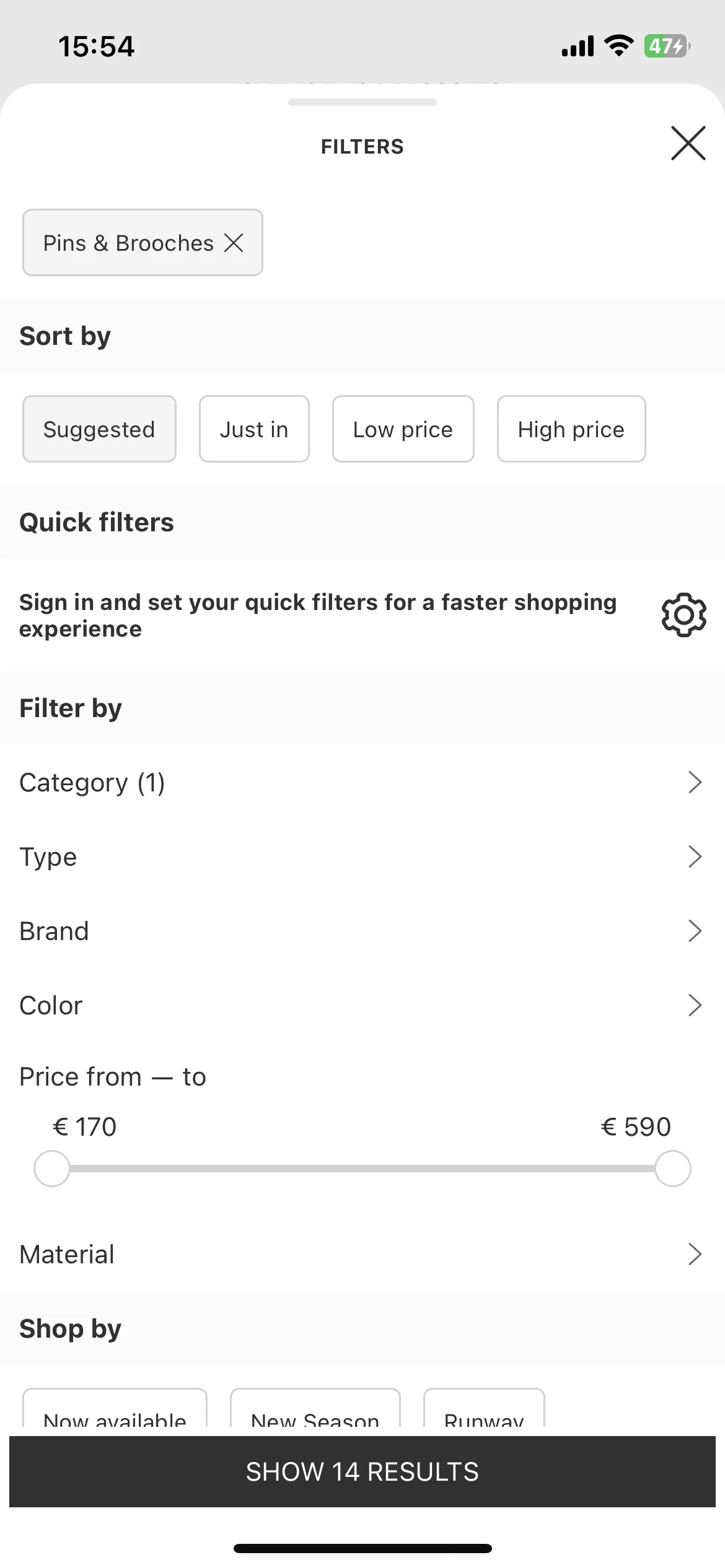Image resolution: width=725 pixels, height=1568 pixels.
Task: Expand the Color filter
Action: [362, 1006]
